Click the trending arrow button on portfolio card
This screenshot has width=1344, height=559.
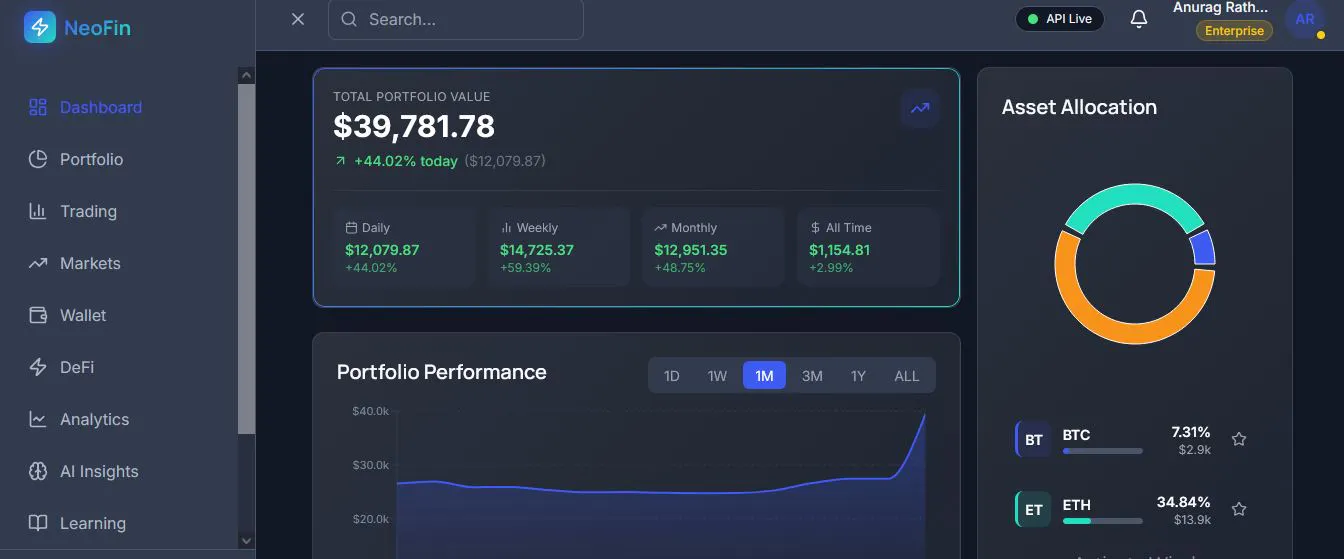coord(920,108)
